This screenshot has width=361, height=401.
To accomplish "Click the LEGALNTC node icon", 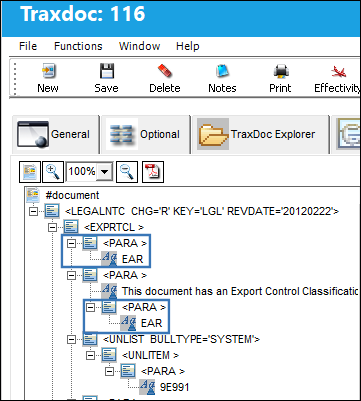I will 52,211.
